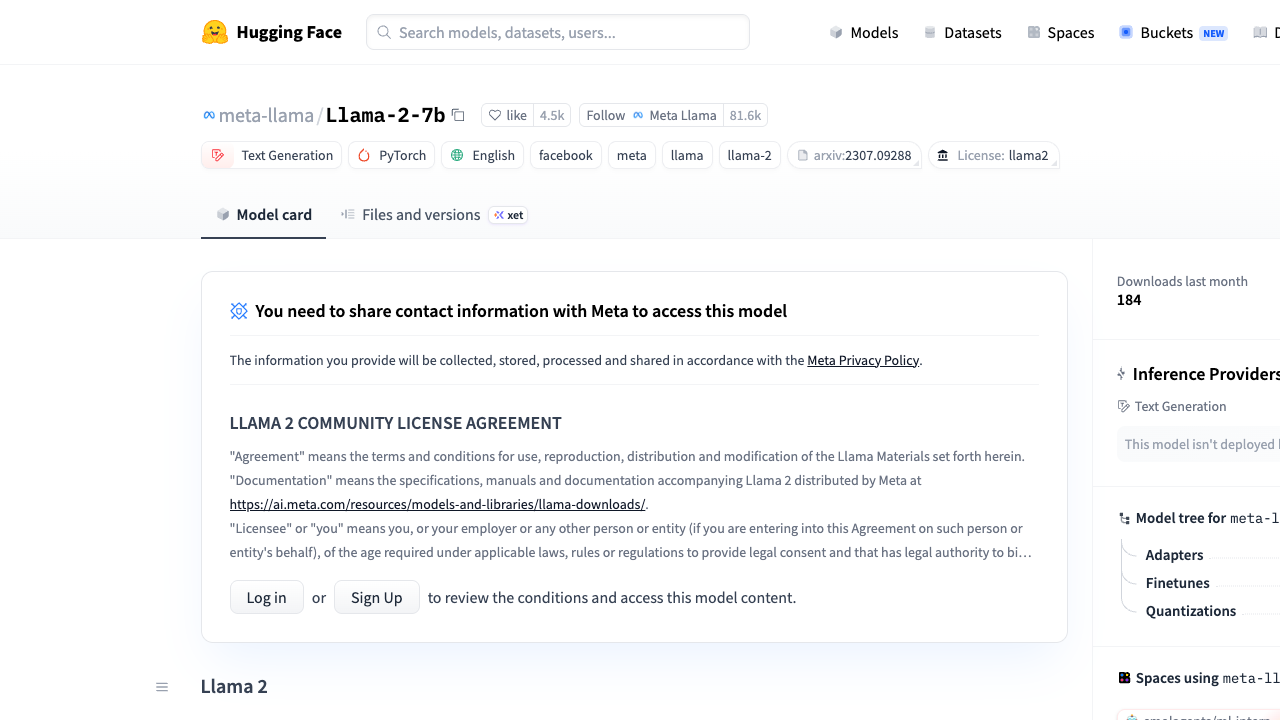Click the Hugging Face home text link
The image size is (1280, 720).
tap(289, 32)
